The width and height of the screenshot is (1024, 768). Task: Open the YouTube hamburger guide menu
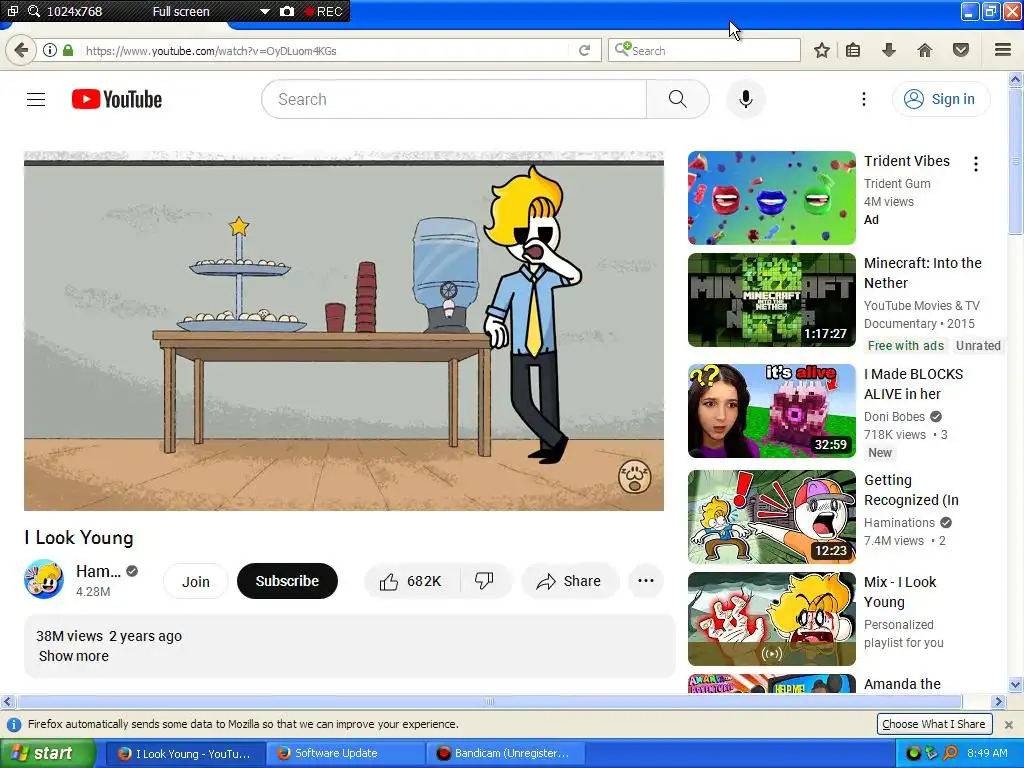tap(36, 99)
